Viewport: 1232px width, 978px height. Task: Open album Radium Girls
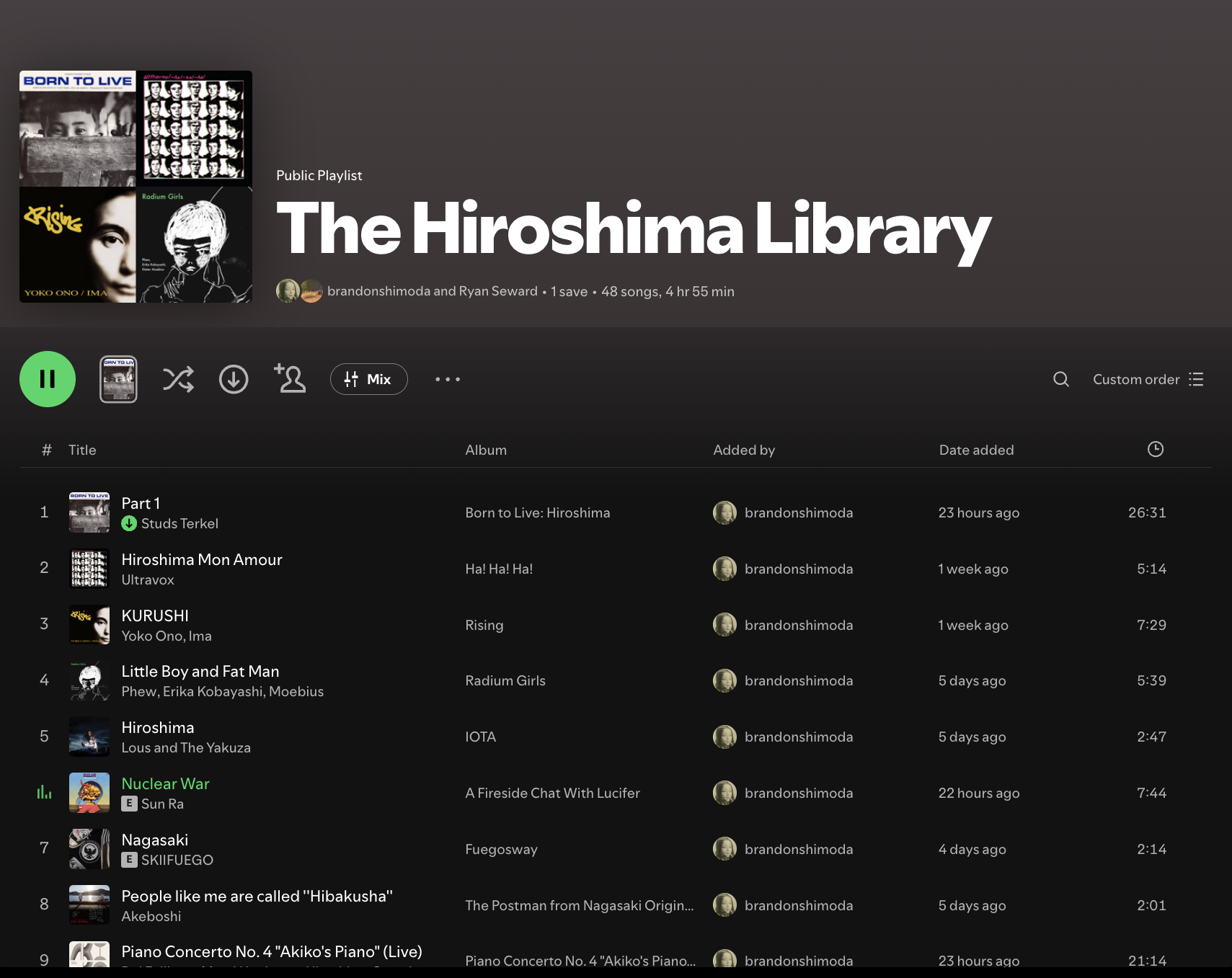coord(505,680)
